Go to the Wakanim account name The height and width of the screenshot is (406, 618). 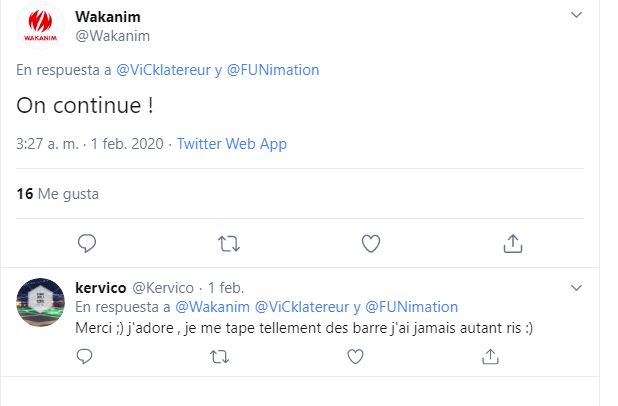[108, 17]
